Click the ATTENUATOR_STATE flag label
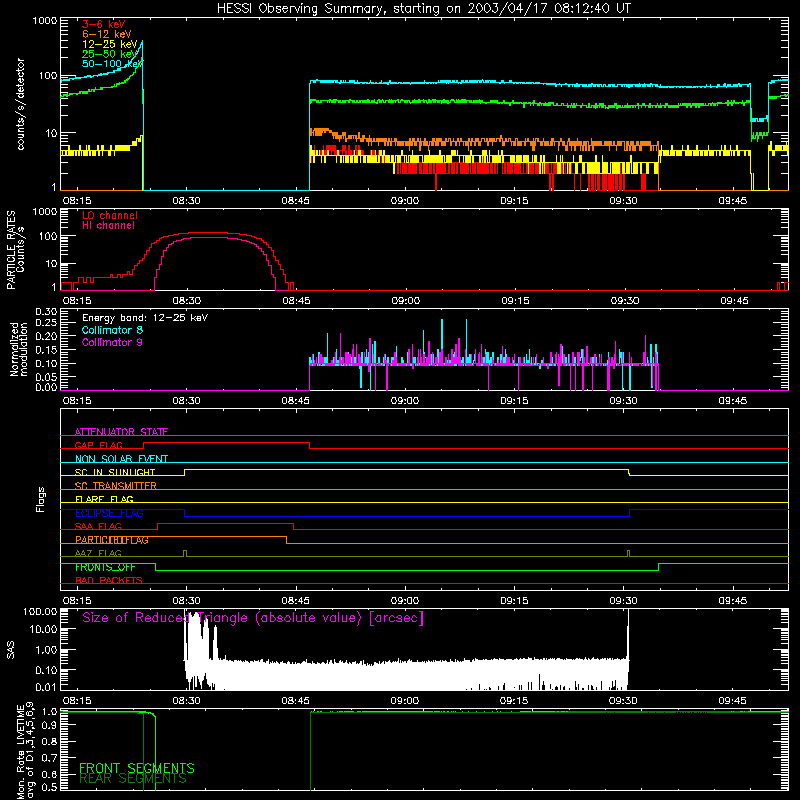This screenshot has width=800, height=800. 121,432
